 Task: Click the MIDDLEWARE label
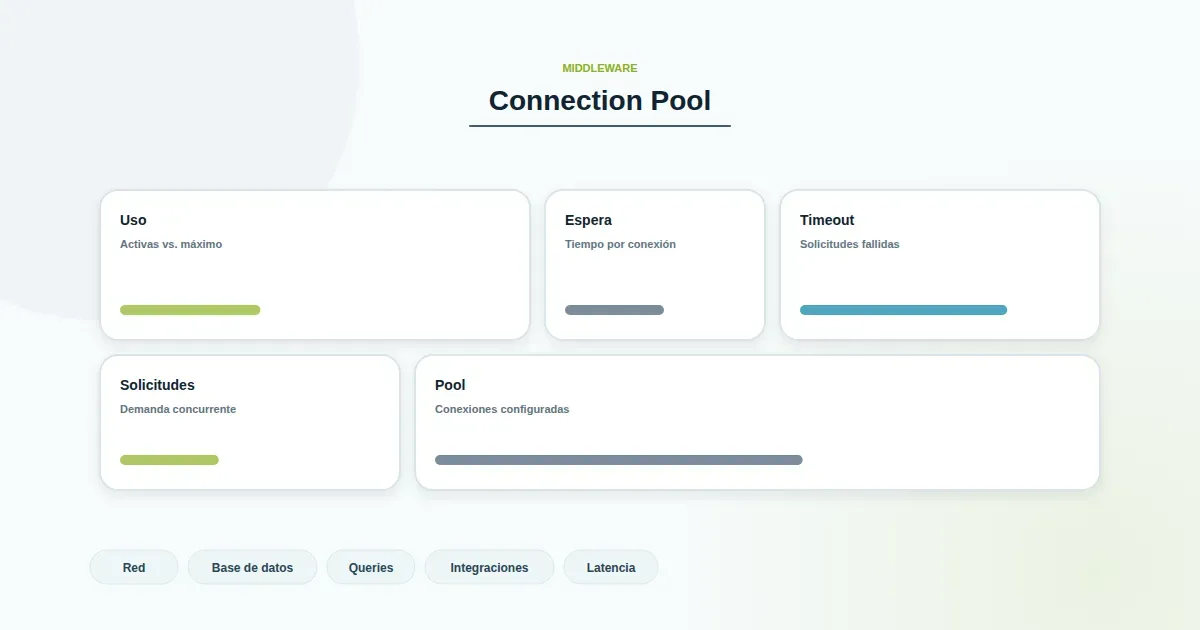coord(600,68)
